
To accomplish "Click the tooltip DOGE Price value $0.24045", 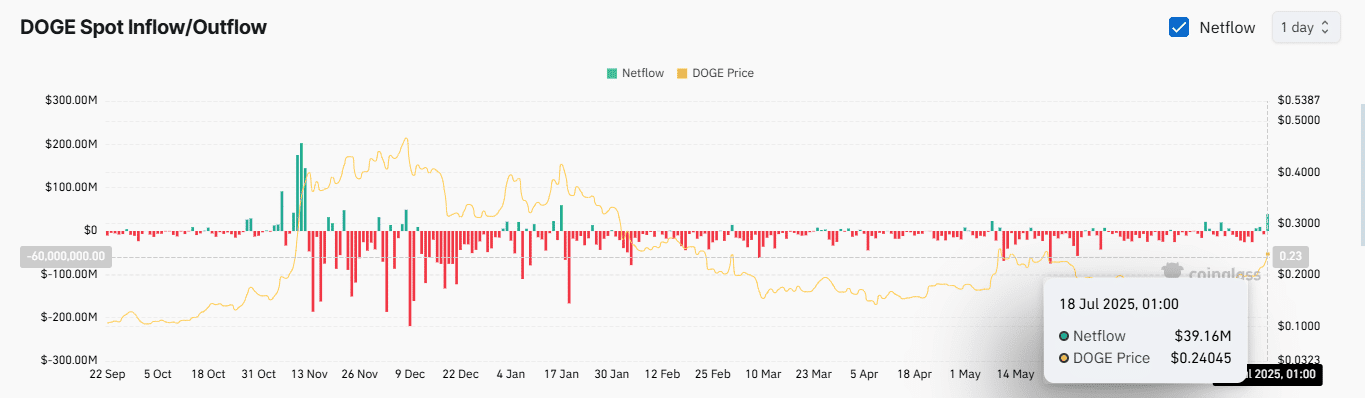I will pos(1201,357).
